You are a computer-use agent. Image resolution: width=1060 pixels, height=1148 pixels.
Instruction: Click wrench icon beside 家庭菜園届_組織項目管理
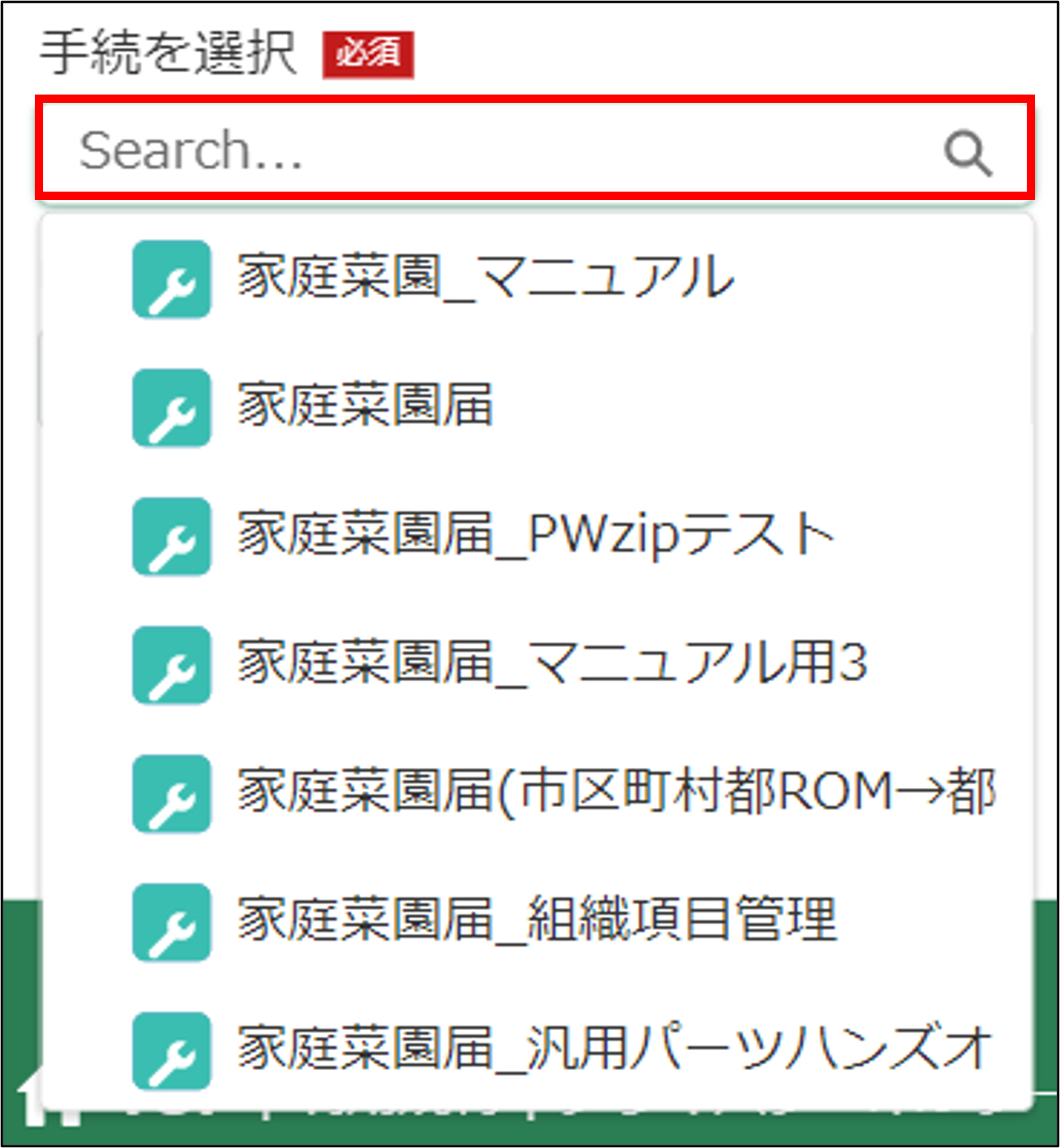point(172,922)
